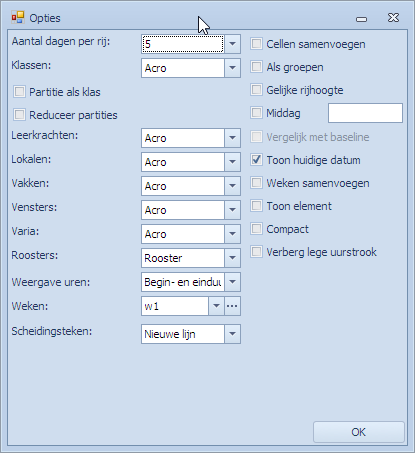Enable Partitie als klas checkbox
This screenshot has height=453, width=415.
[x=19, y=92]
